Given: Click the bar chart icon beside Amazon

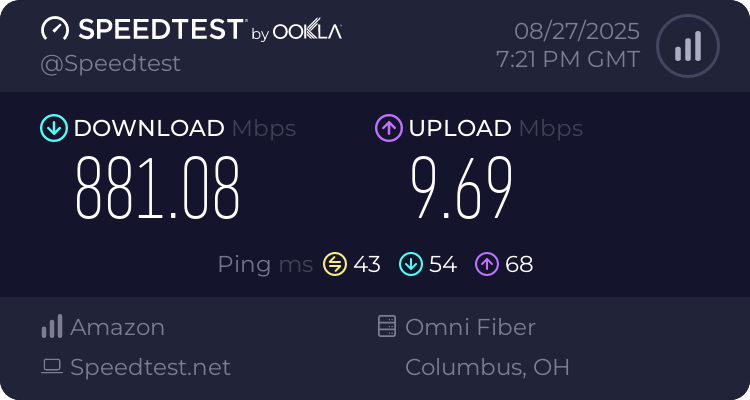Looking at the screenshot, I should tap(52, 327).
